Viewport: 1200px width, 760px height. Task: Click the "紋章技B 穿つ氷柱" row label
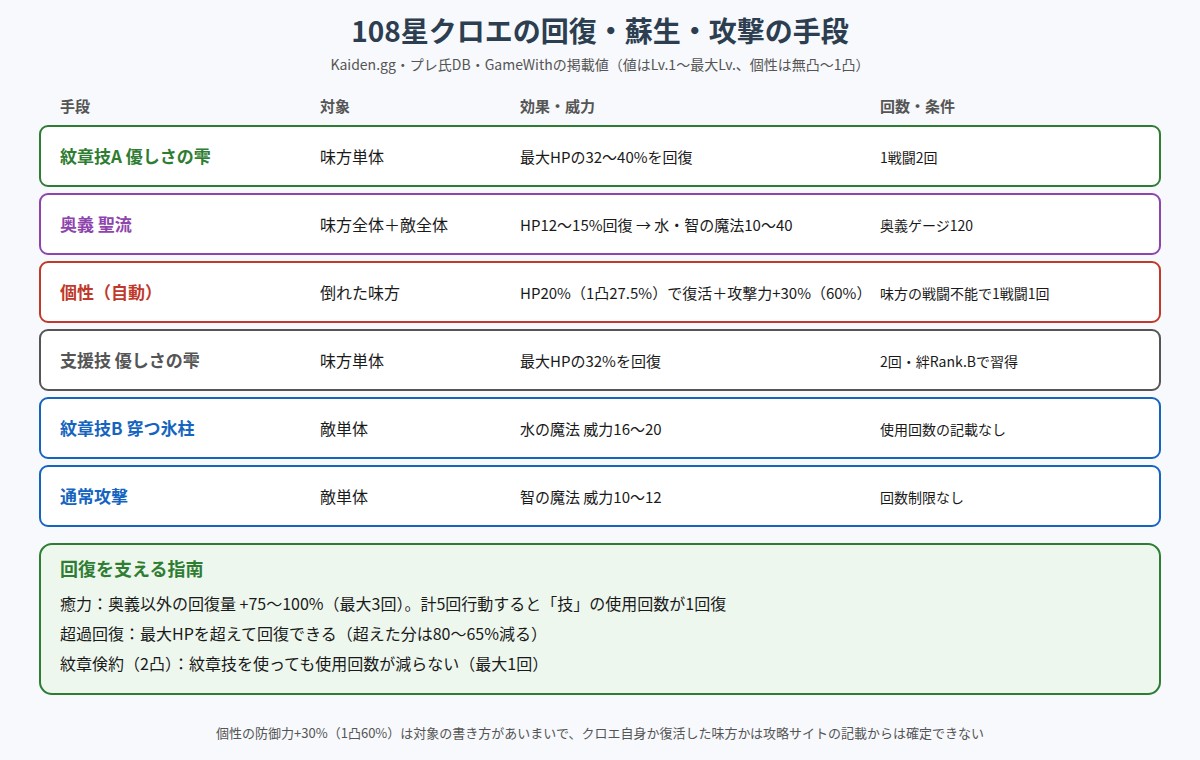point(127,429)
